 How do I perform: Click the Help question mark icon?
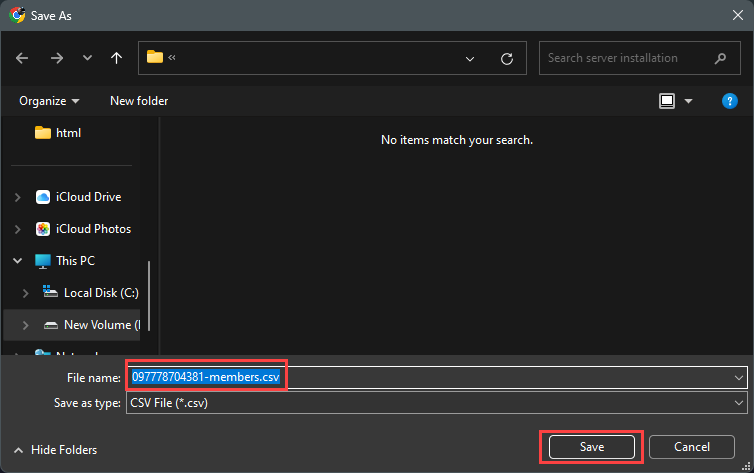(729, 101)
